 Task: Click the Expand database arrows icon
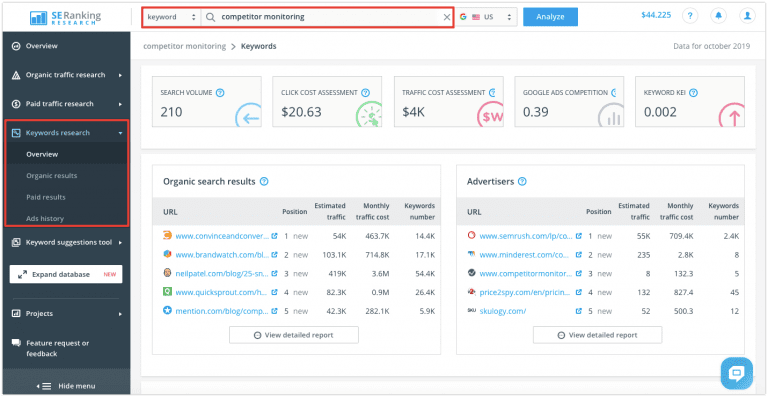(23, 275)
